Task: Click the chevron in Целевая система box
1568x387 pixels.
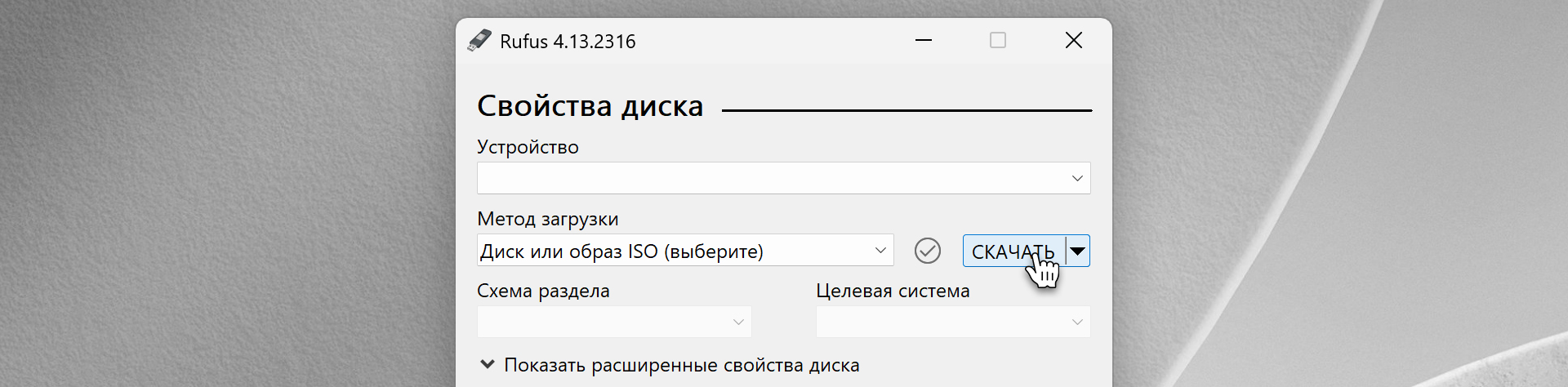Action: pyautogui.click(x=1077, y=322)
